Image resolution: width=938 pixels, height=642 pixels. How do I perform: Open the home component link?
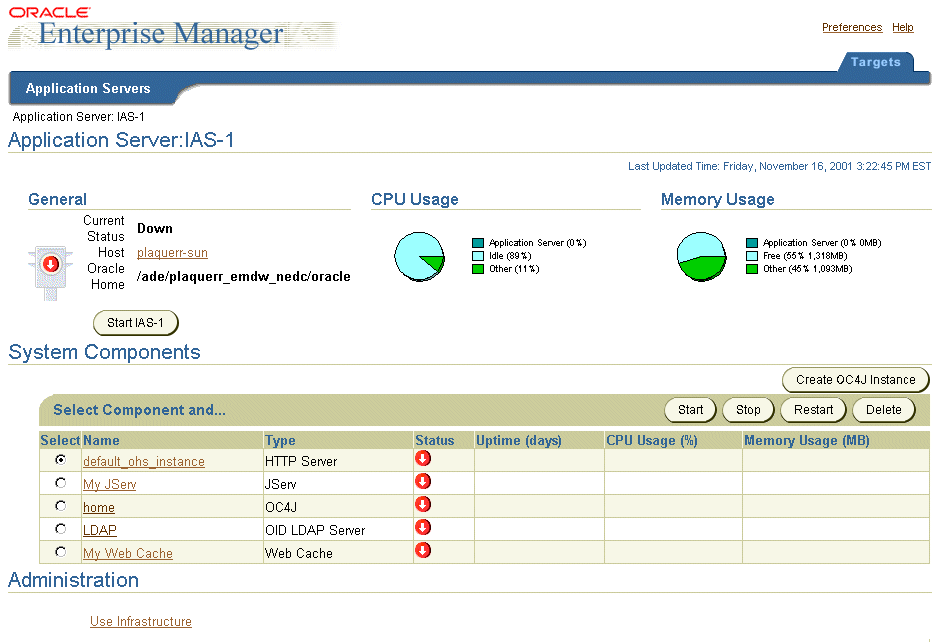[x=99, y=508]
